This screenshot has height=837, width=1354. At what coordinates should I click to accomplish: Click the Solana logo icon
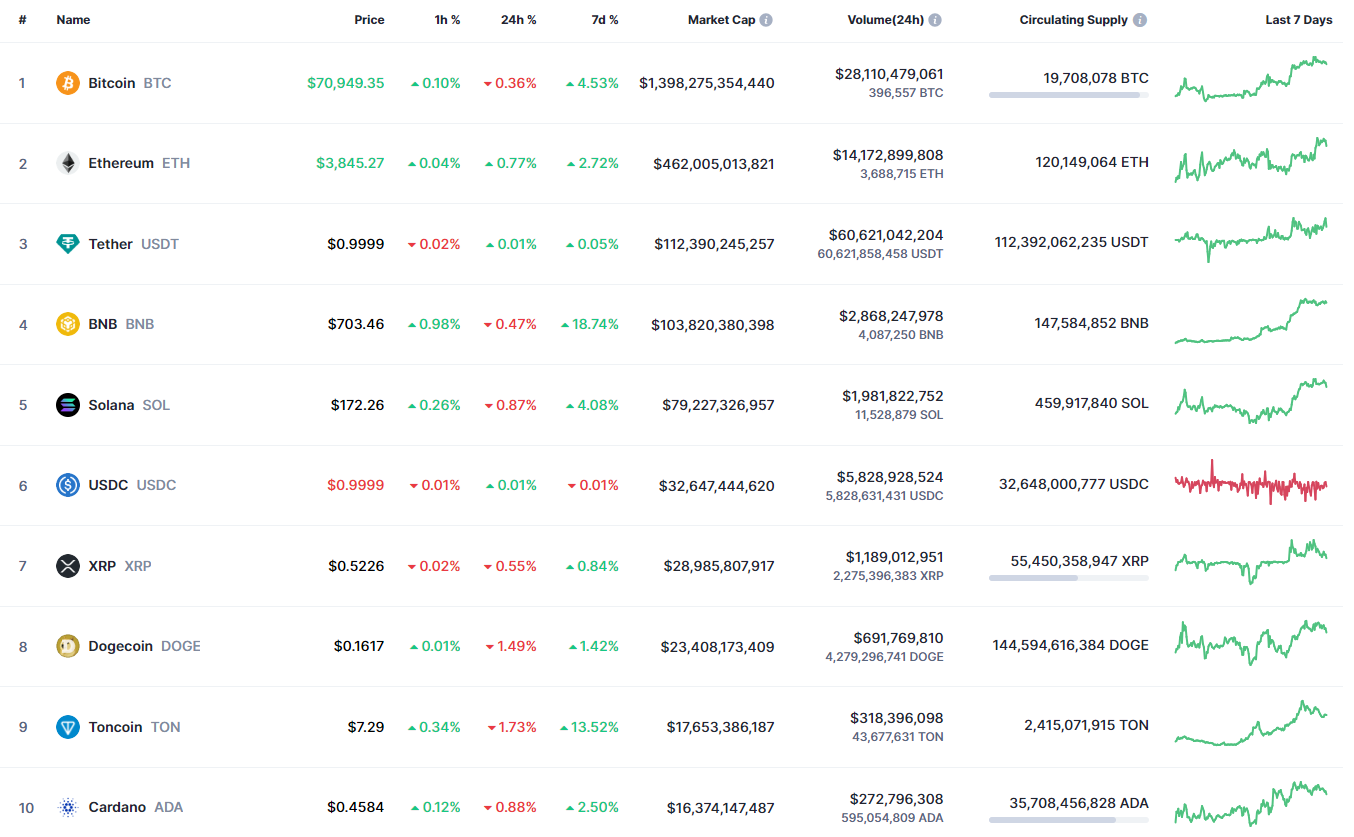coord(68,405)
